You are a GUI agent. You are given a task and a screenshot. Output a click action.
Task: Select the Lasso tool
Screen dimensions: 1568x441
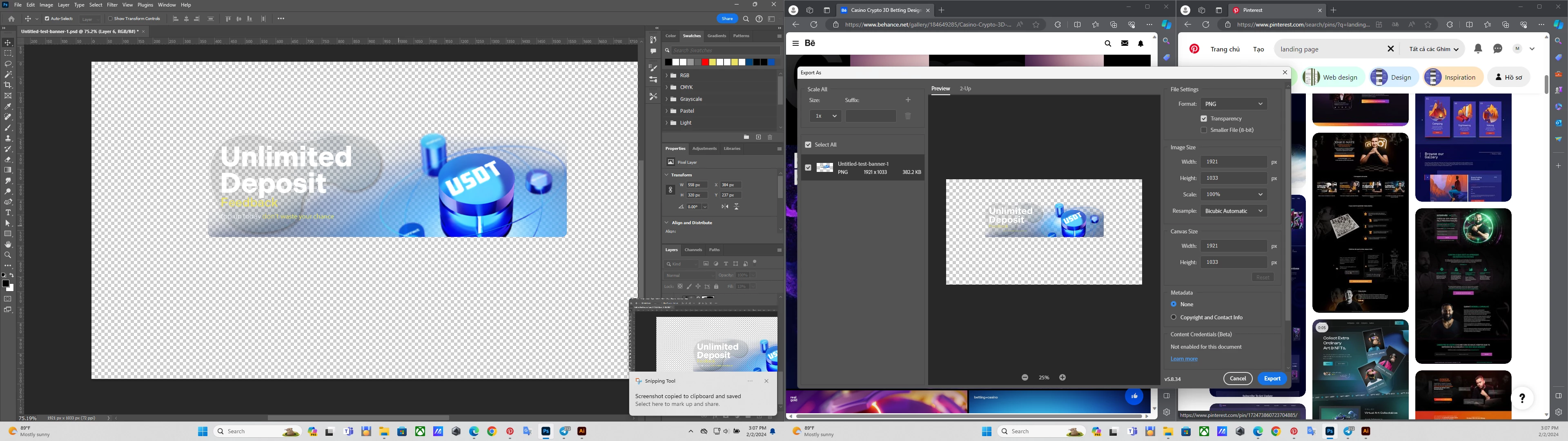[8, 64]
